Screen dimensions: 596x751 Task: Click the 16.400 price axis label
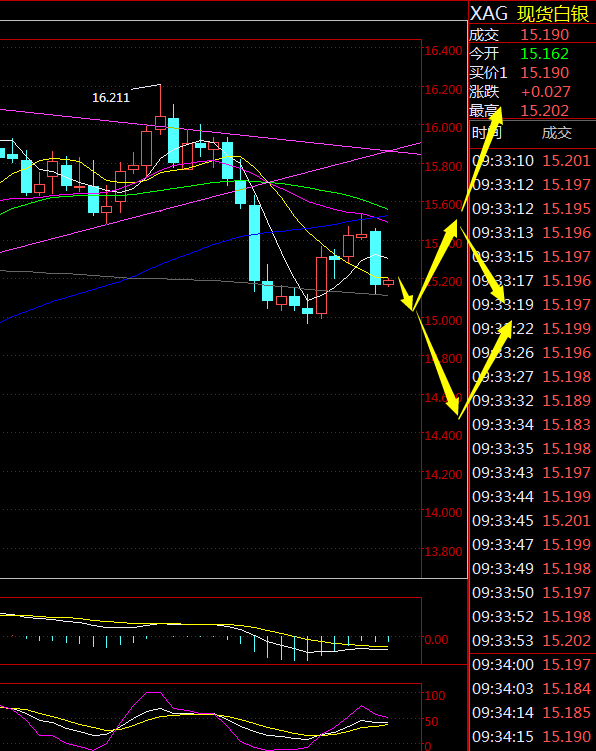point(443,51)
